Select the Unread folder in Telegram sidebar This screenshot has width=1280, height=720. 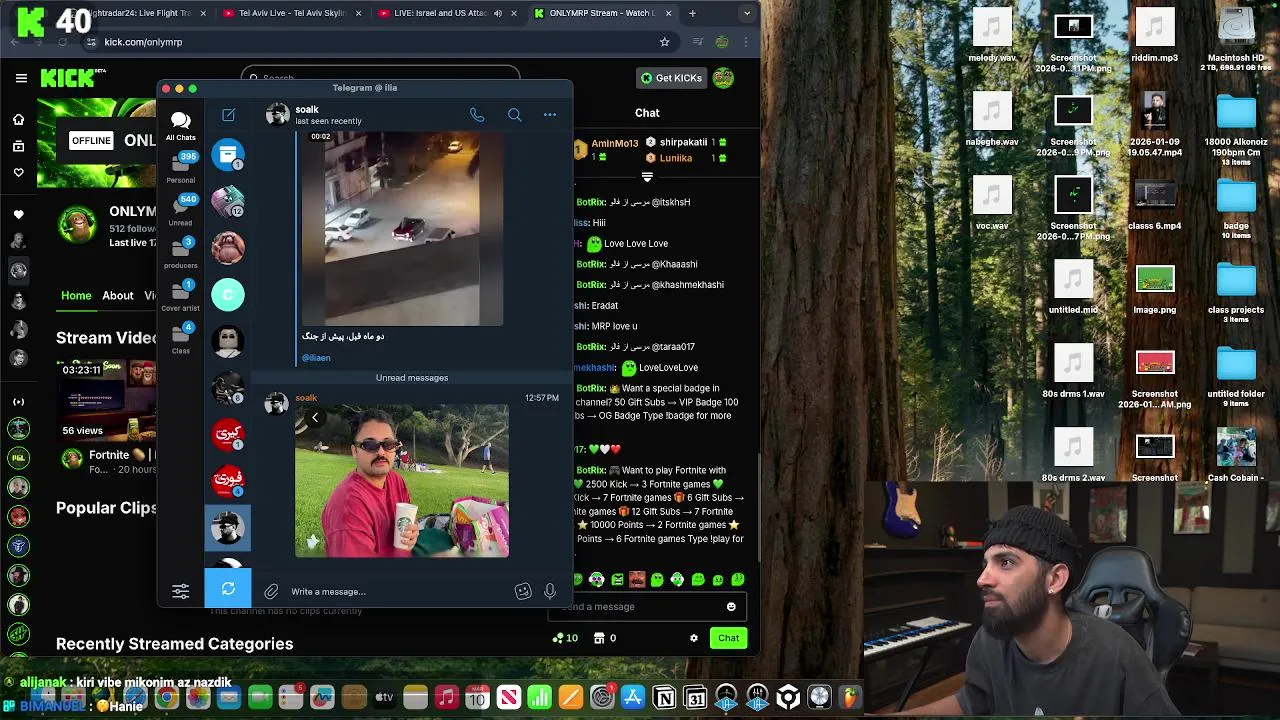[181, 210]
